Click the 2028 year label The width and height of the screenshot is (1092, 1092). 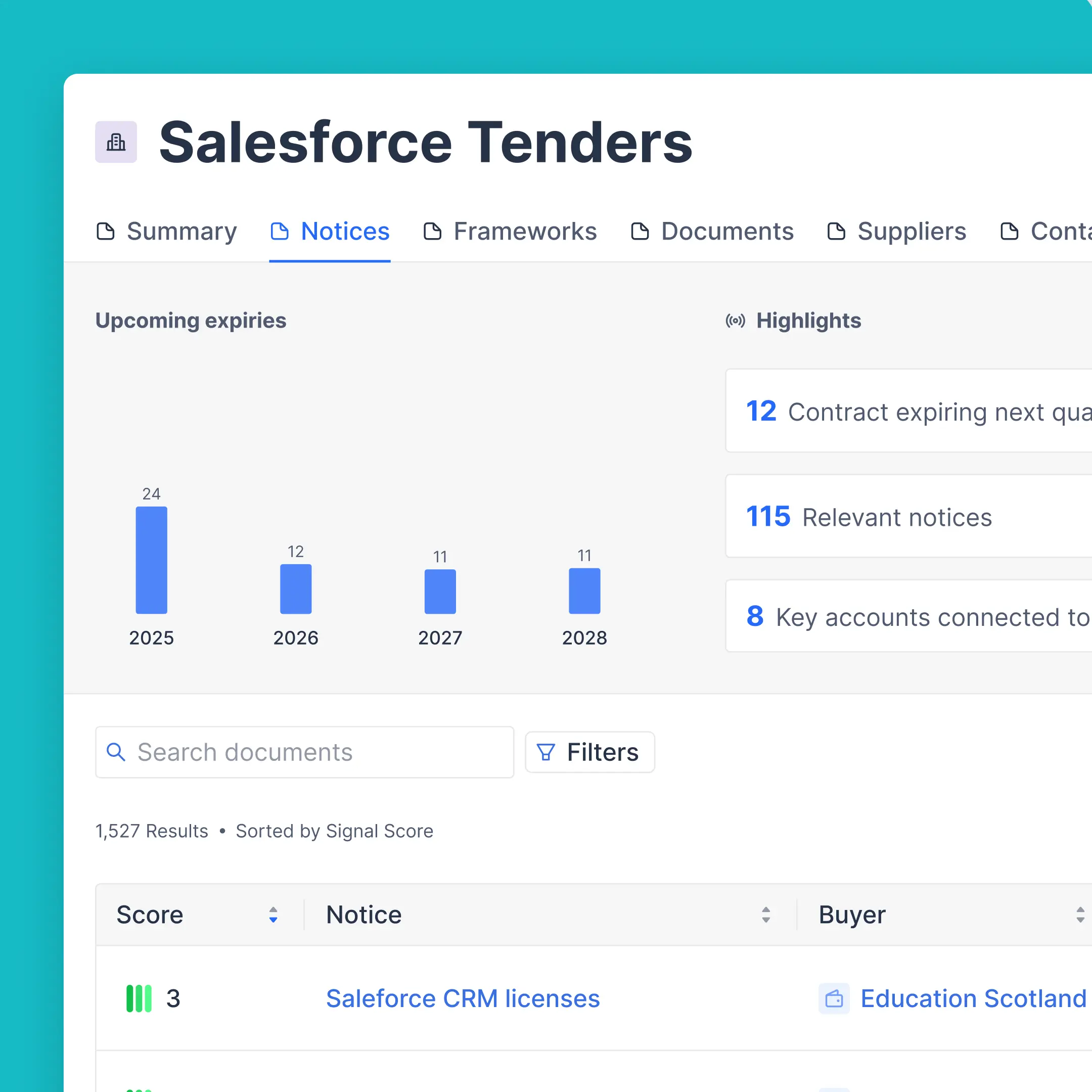point(584,638)
